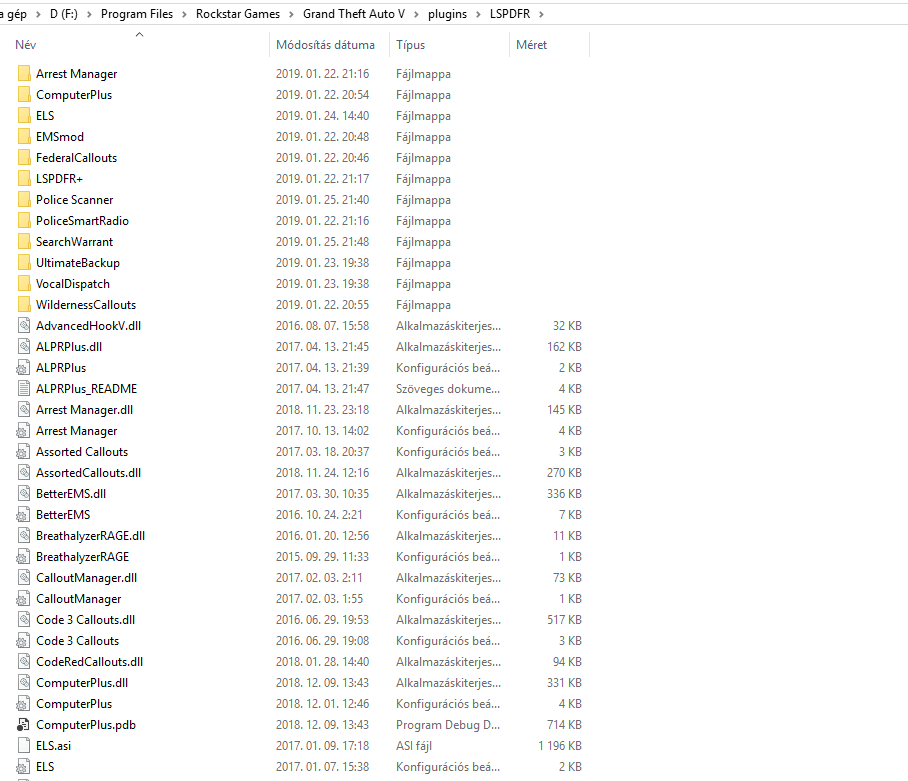Expand the chevron after Rockstar Games

click(291, 14)
